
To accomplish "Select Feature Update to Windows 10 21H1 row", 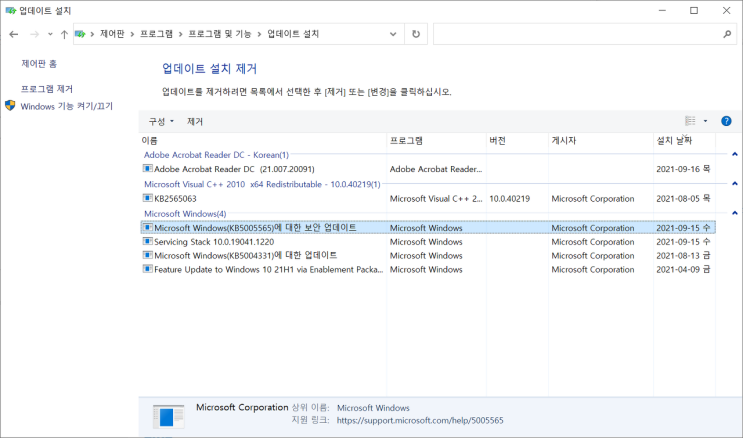I will [428, 269].
